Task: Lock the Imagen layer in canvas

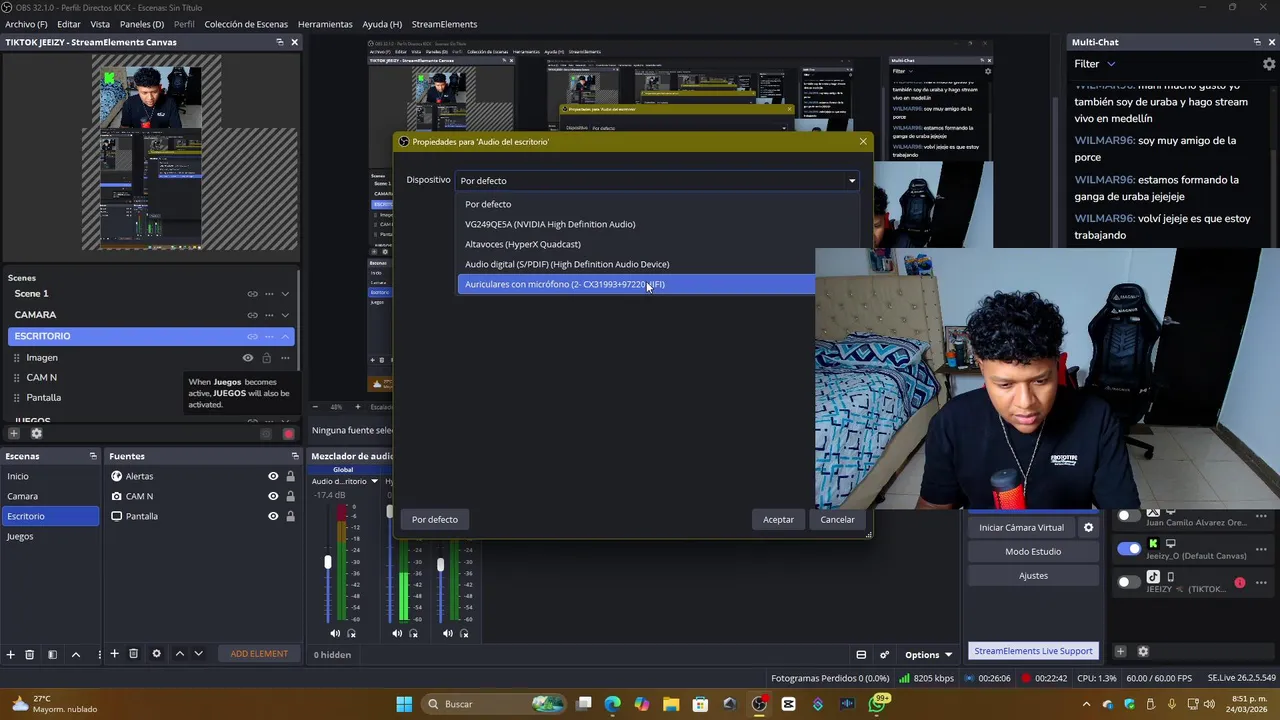Action: (x=266, y=358)
